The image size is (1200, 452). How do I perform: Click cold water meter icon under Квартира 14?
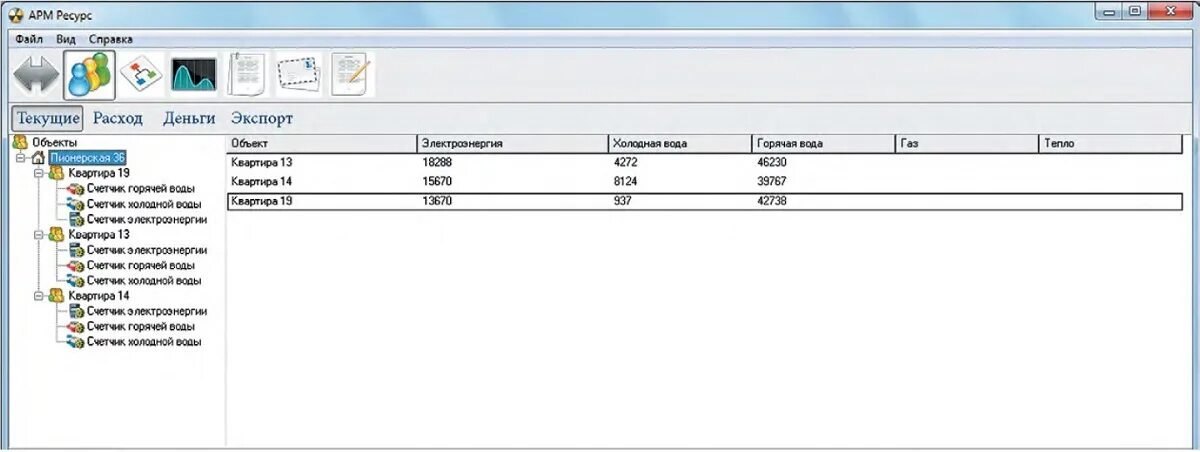tap(76, 342)
